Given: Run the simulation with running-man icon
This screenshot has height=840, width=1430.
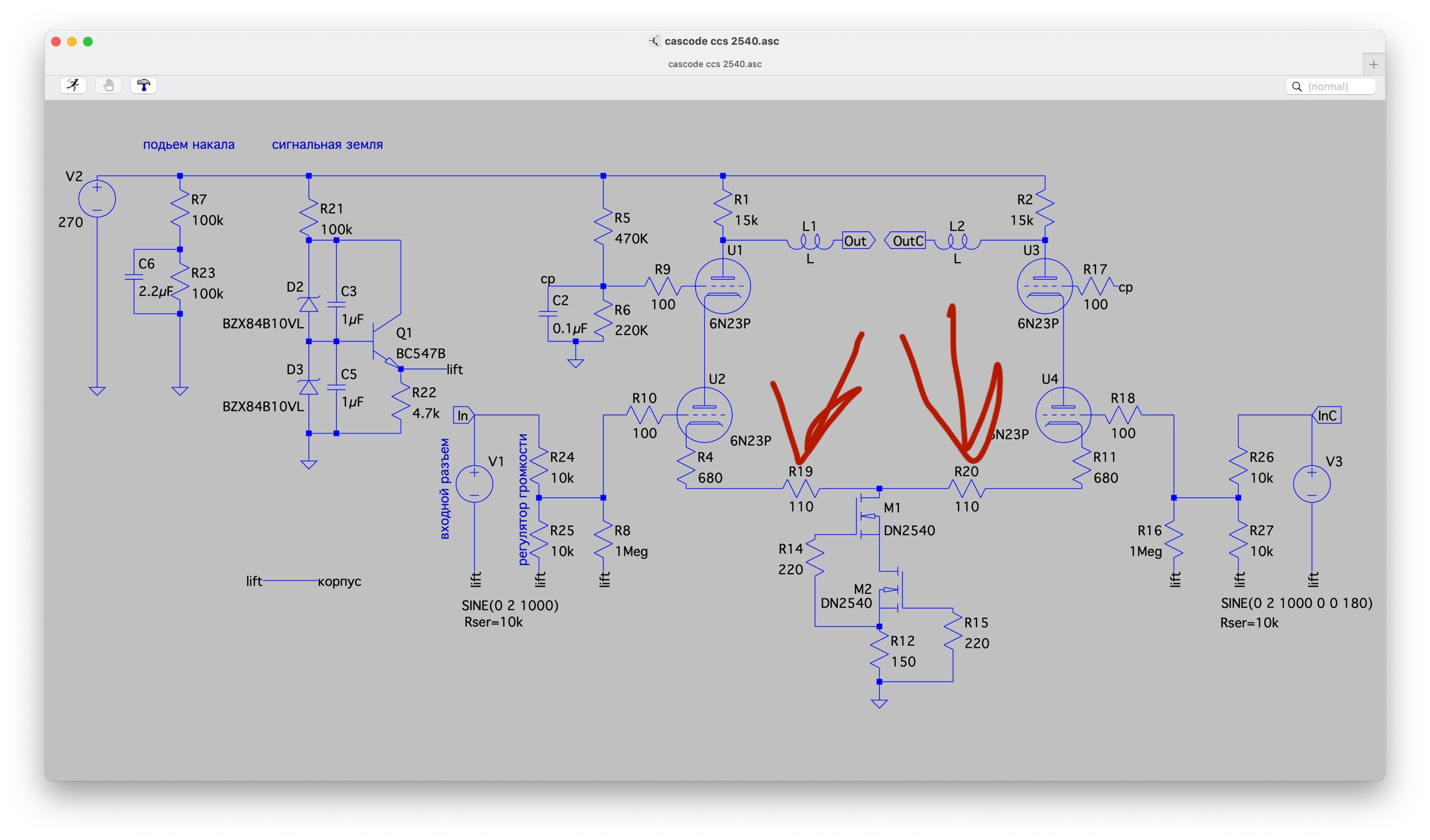Looking at the screenshot, I should 73,86.
